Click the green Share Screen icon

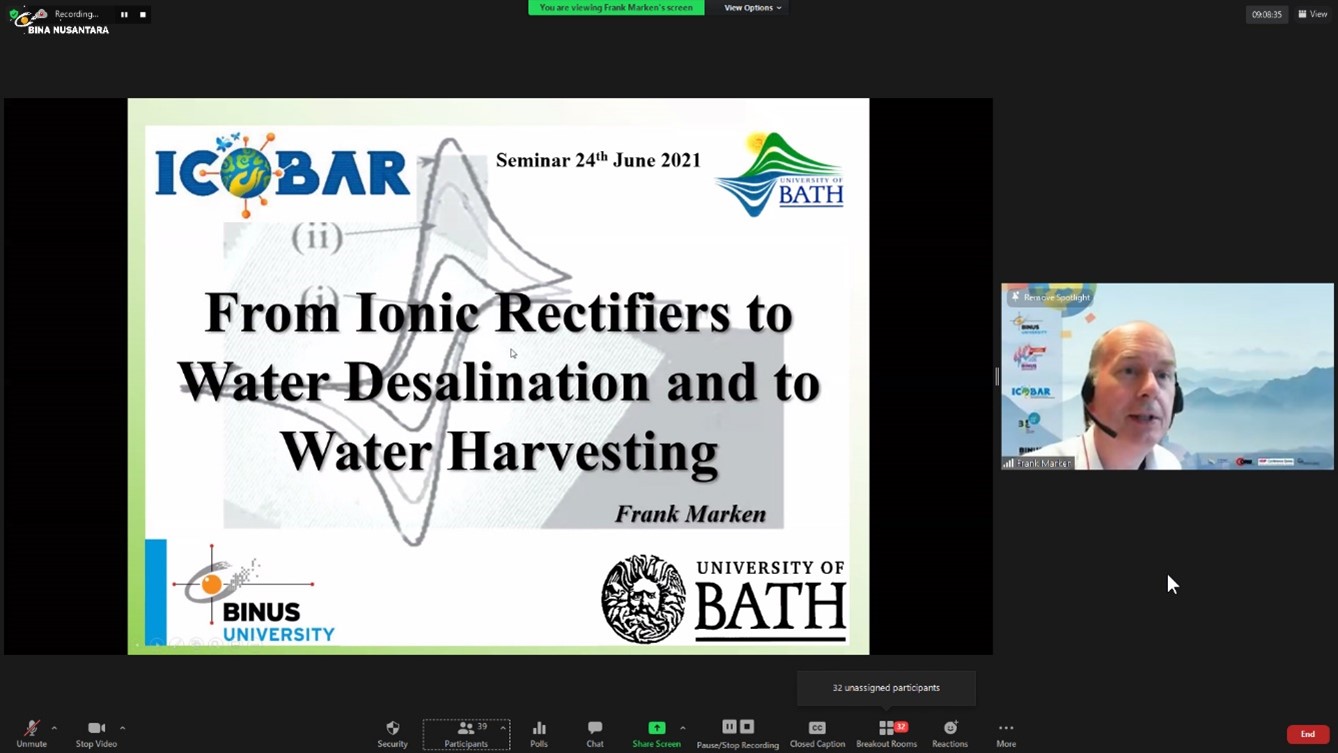[x=657, y=728]
